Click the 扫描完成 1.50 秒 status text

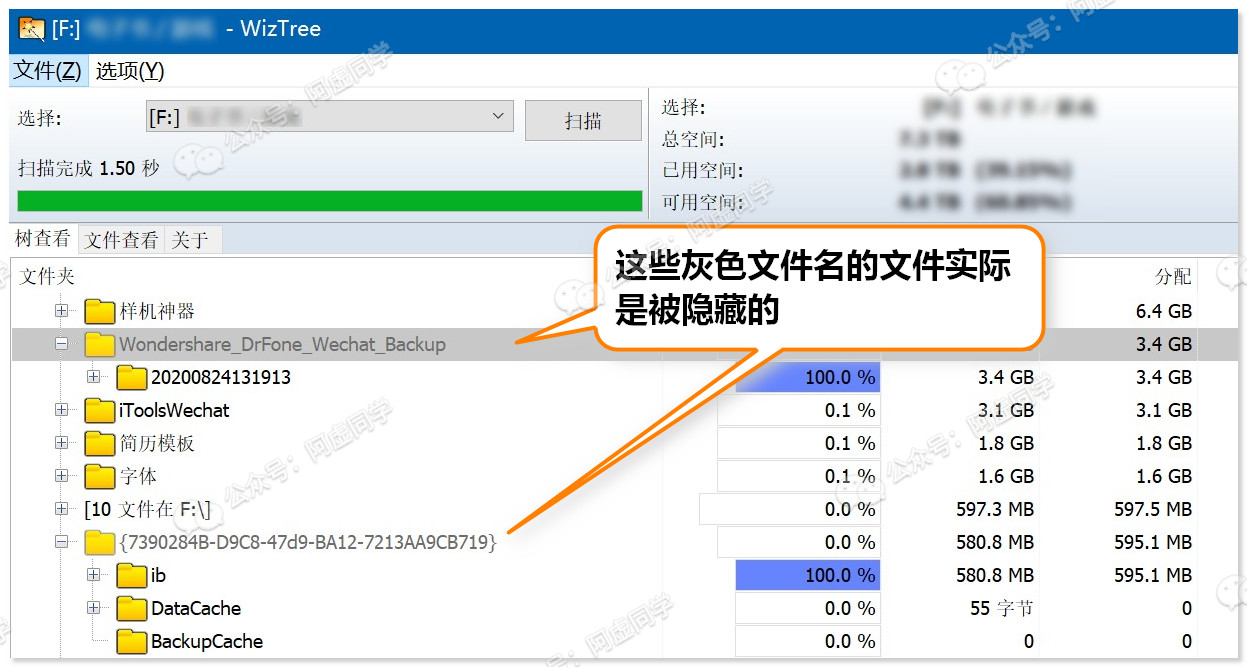click(x=89, y=169)
